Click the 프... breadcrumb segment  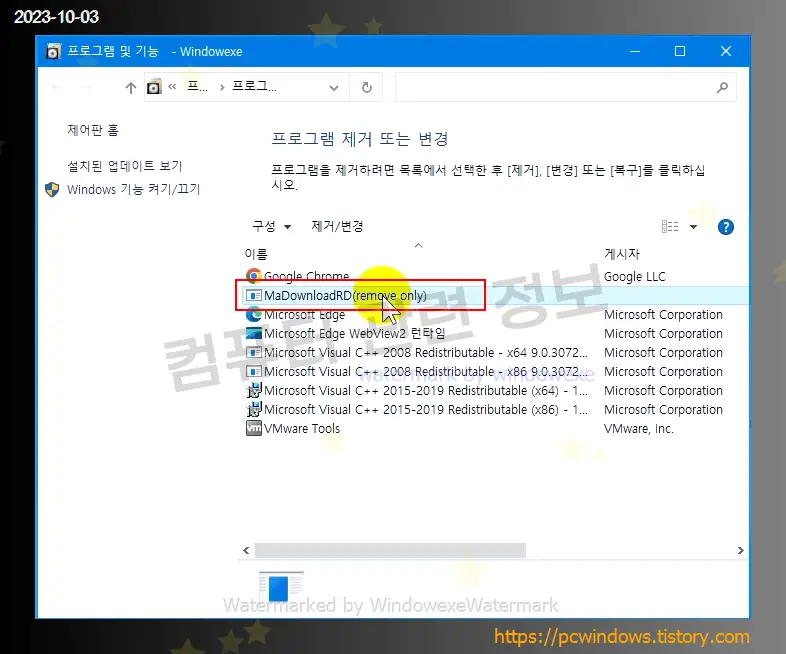[197, 86]
